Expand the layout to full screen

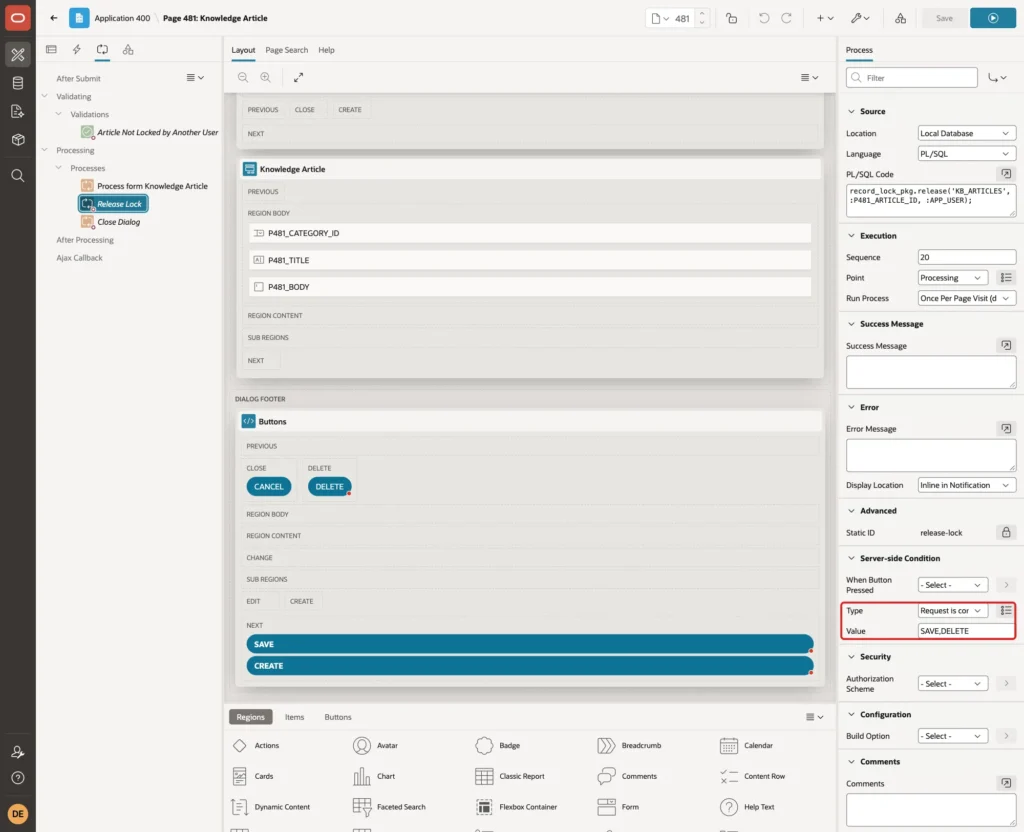pyautogui.click(x=298, y=77)
